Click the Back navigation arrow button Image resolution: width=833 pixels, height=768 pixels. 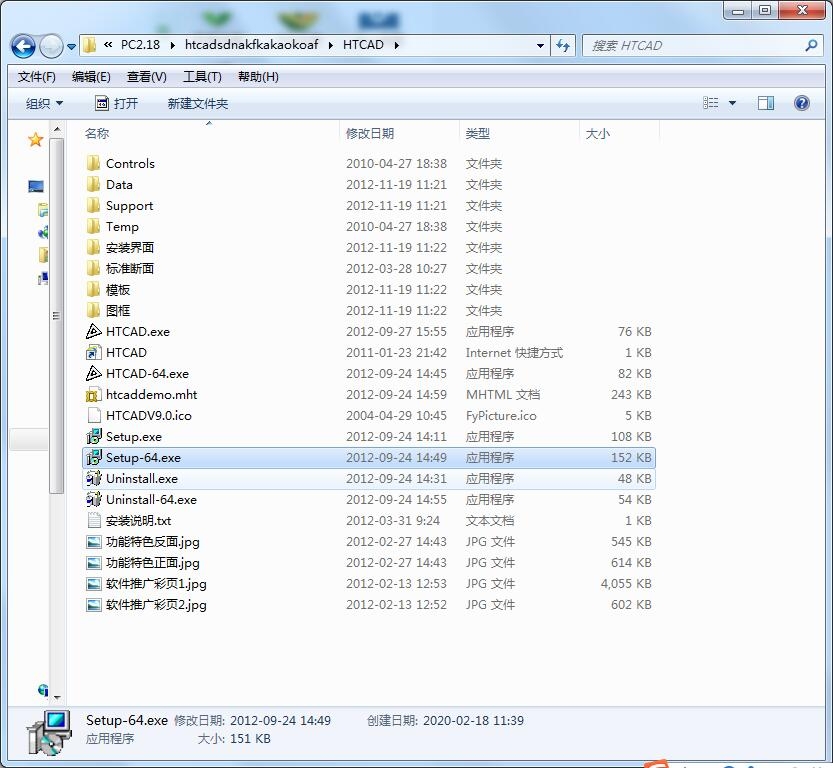(23, 46)
